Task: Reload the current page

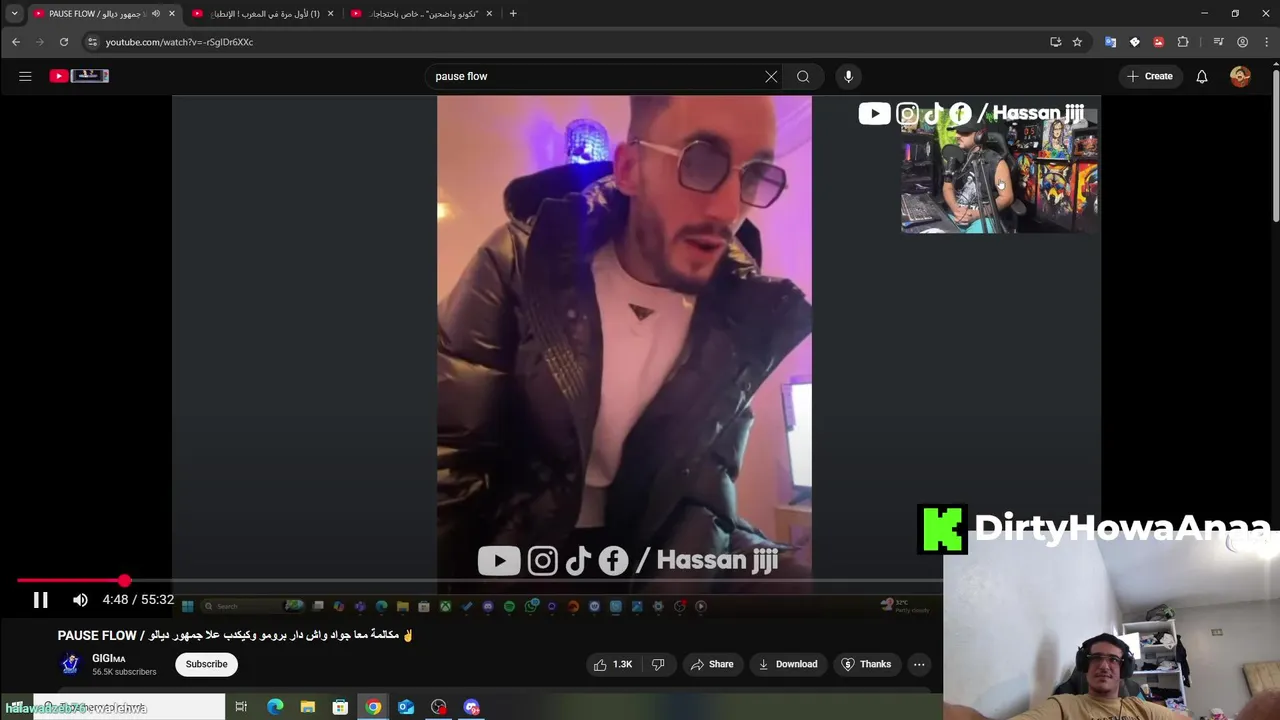Action: [x=64, y=42]
